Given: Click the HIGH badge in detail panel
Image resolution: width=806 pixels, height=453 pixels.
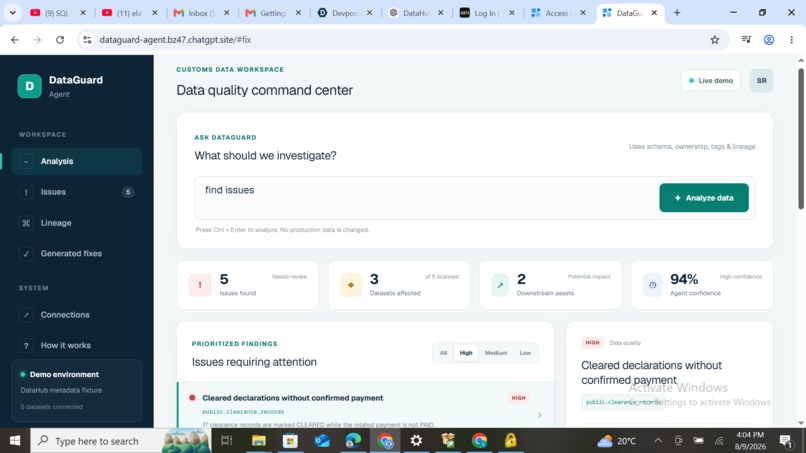Looking at the screenshot, I should point(592,342).
